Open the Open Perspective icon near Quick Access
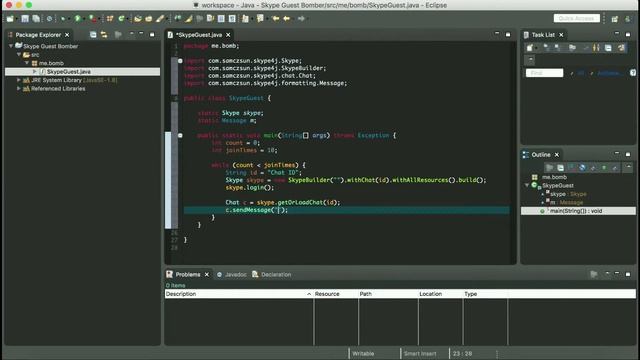Viewport: 640px width, 360px height. tap(615, 19)
